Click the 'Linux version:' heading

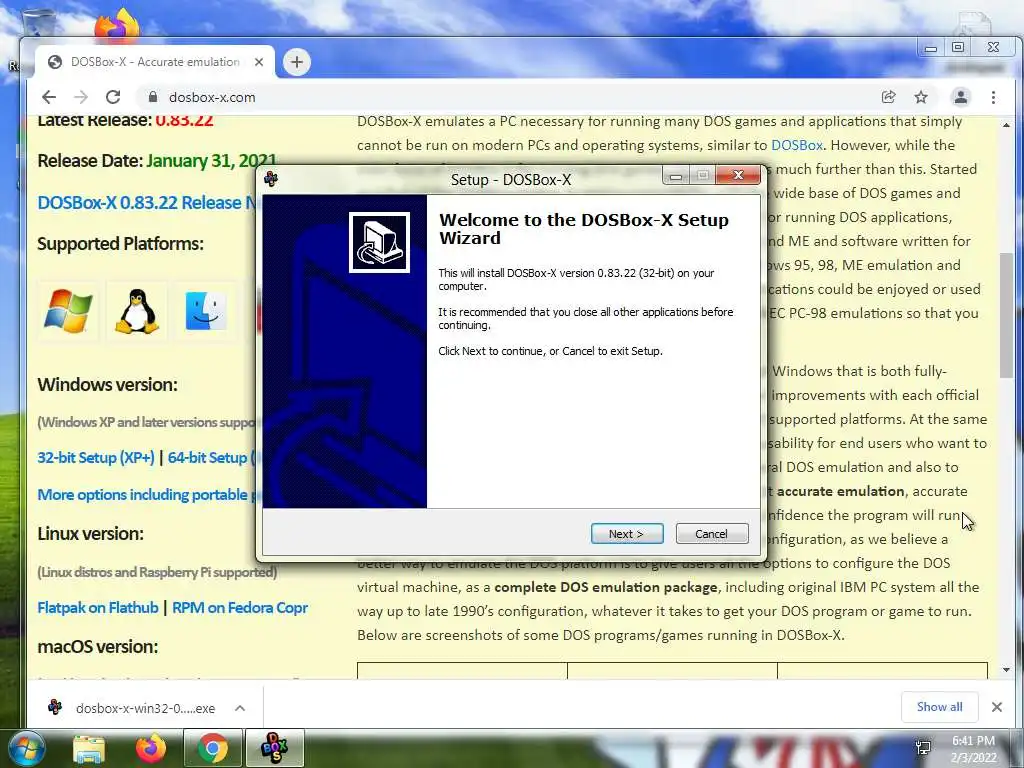pyautogui.click(x=90, y=534)
